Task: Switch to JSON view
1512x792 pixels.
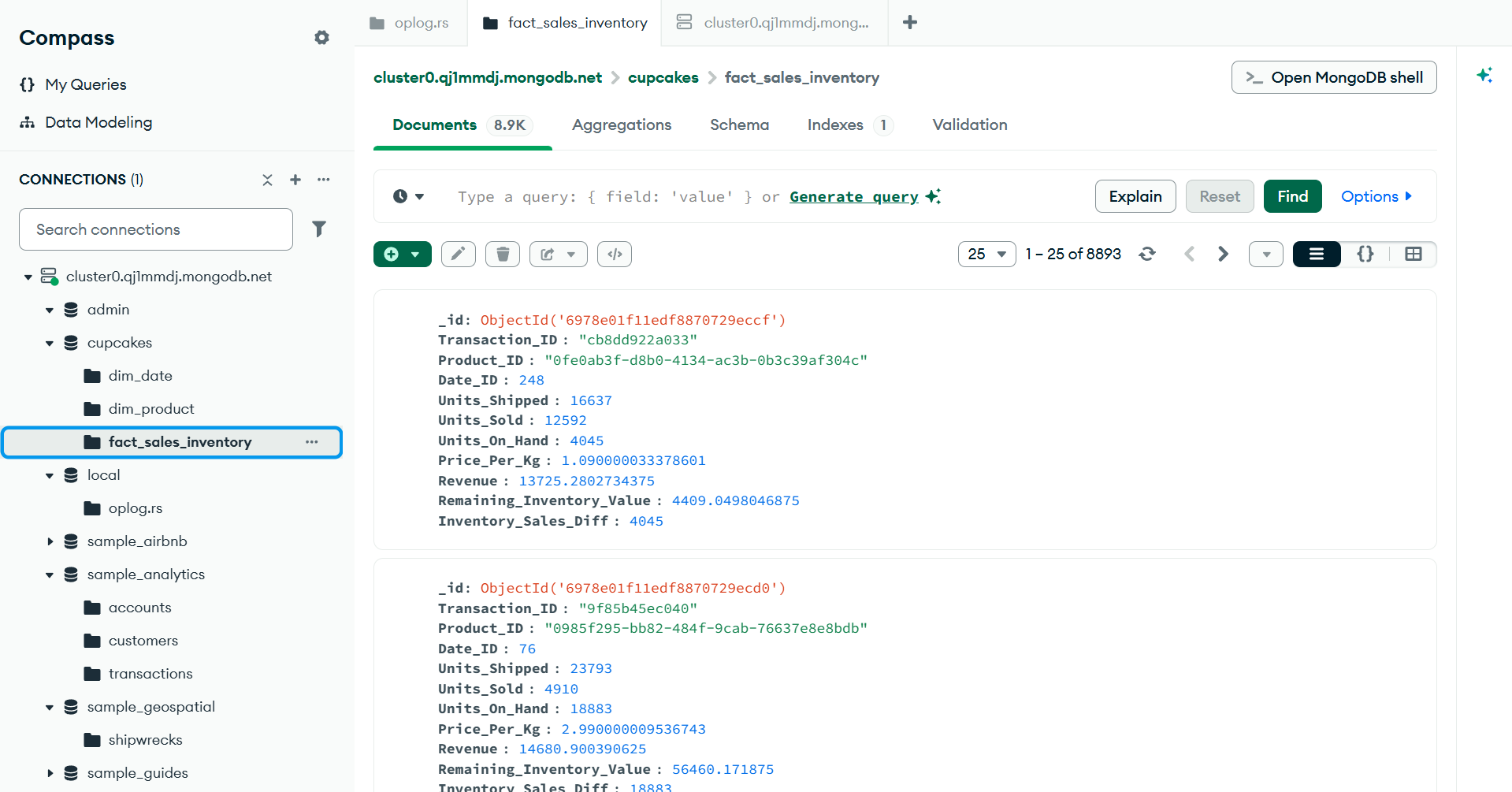Action: pyautogui.click(x=1365, y=254)
